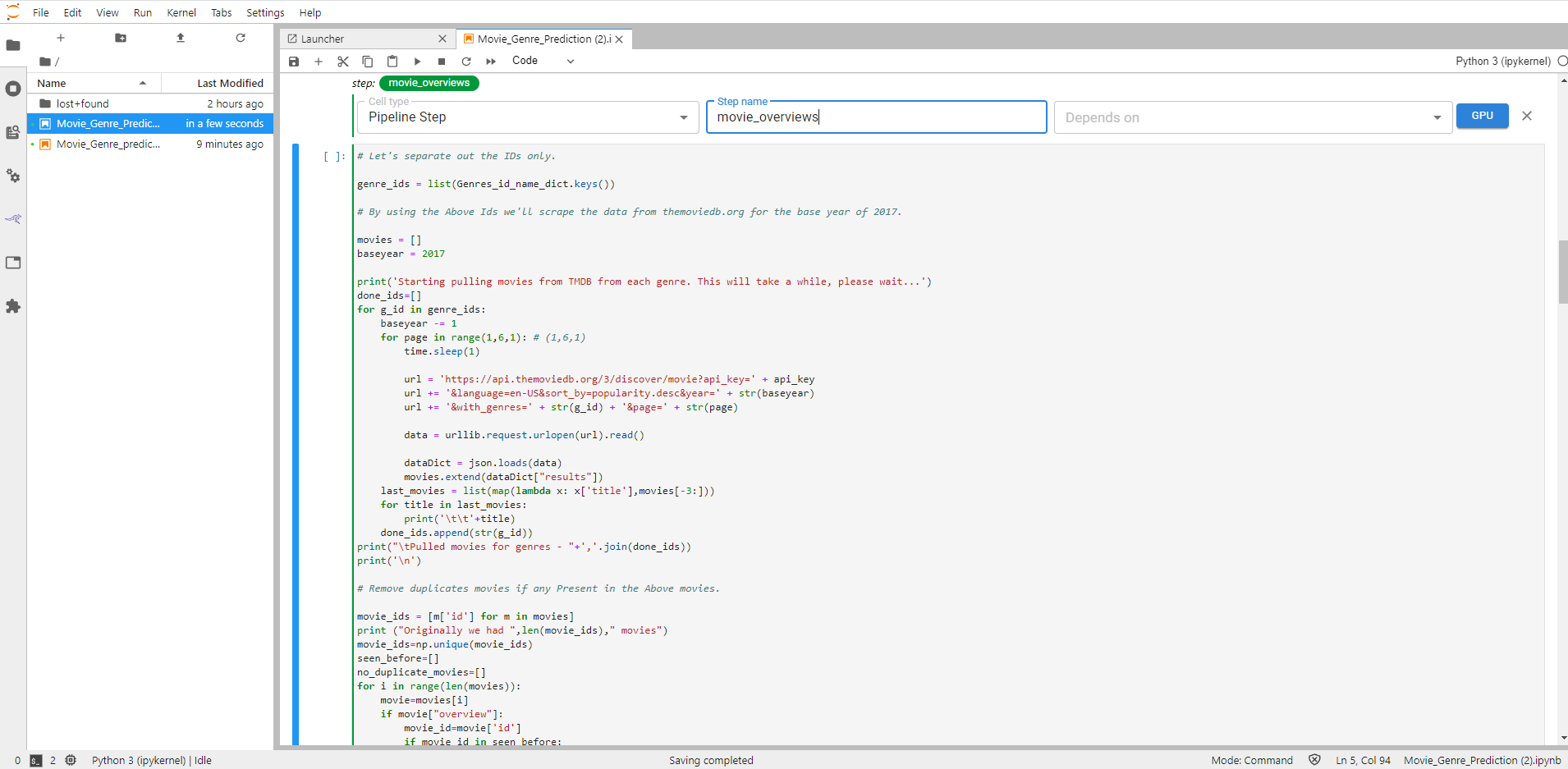Sort files by Name column
The height and width of the screenshot is (769, 1568).
[94, 83]
